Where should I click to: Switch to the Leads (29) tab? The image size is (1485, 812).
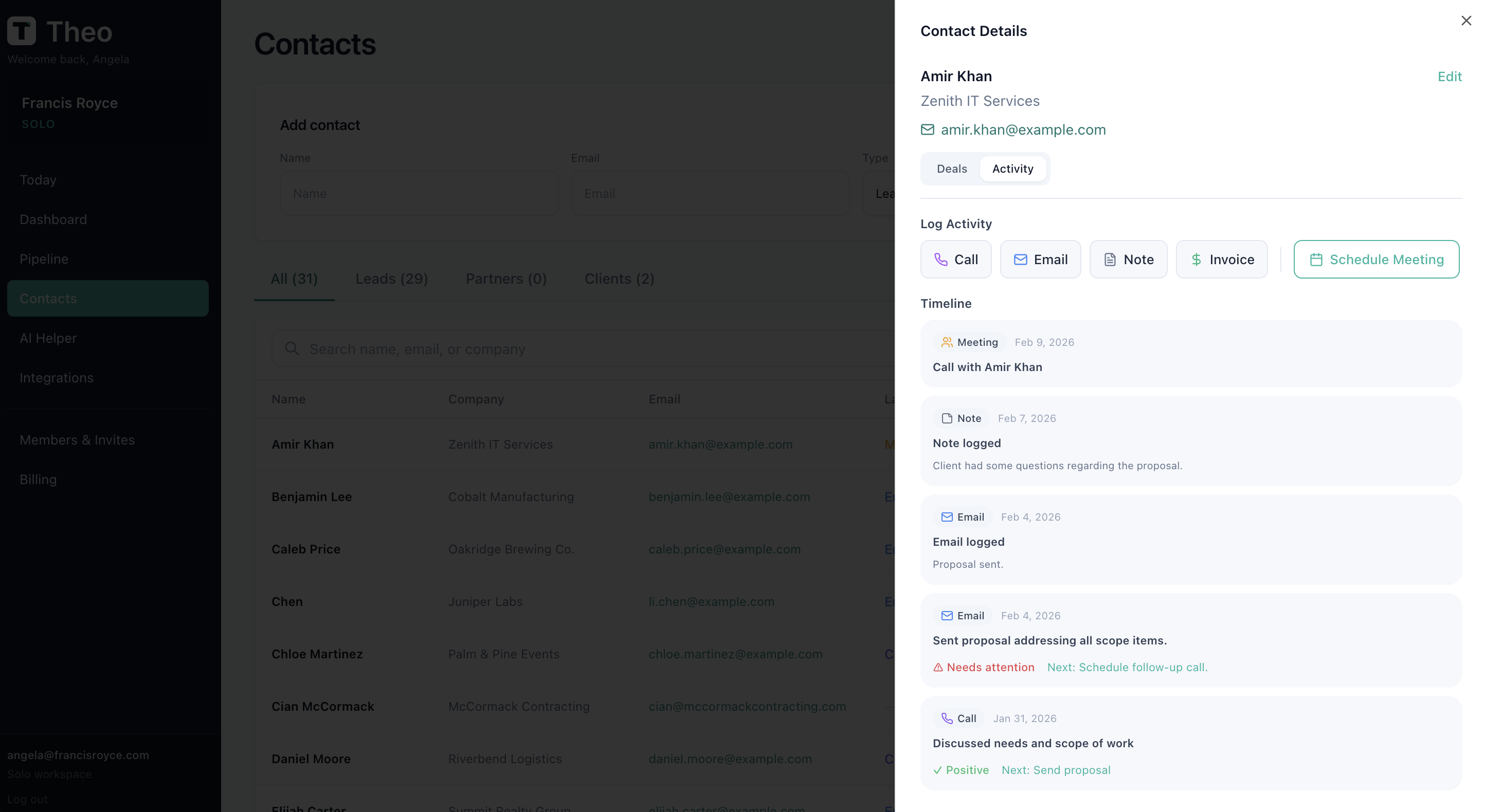click(x=391, y=279)
